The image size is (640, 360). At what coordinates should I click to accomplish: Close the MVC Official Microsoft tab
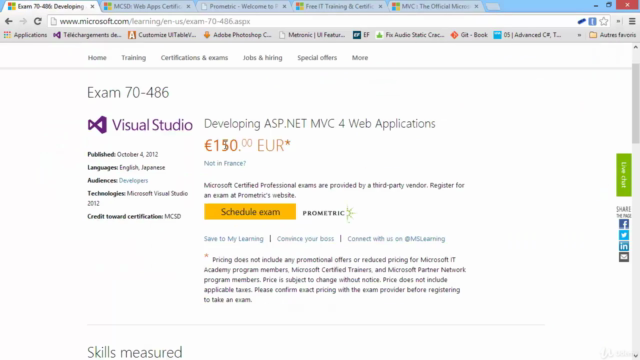(476, 7)
